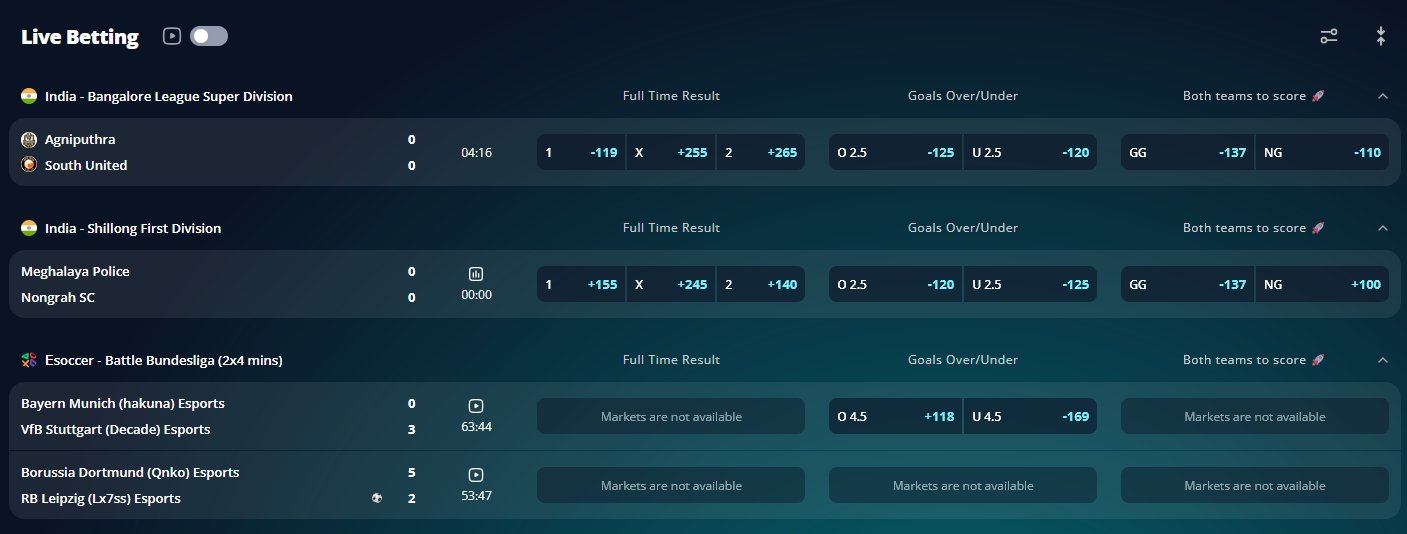Open the filter settings sliders icon
The width and height of the screenshot is (1407, 534).
(1328, 36)
